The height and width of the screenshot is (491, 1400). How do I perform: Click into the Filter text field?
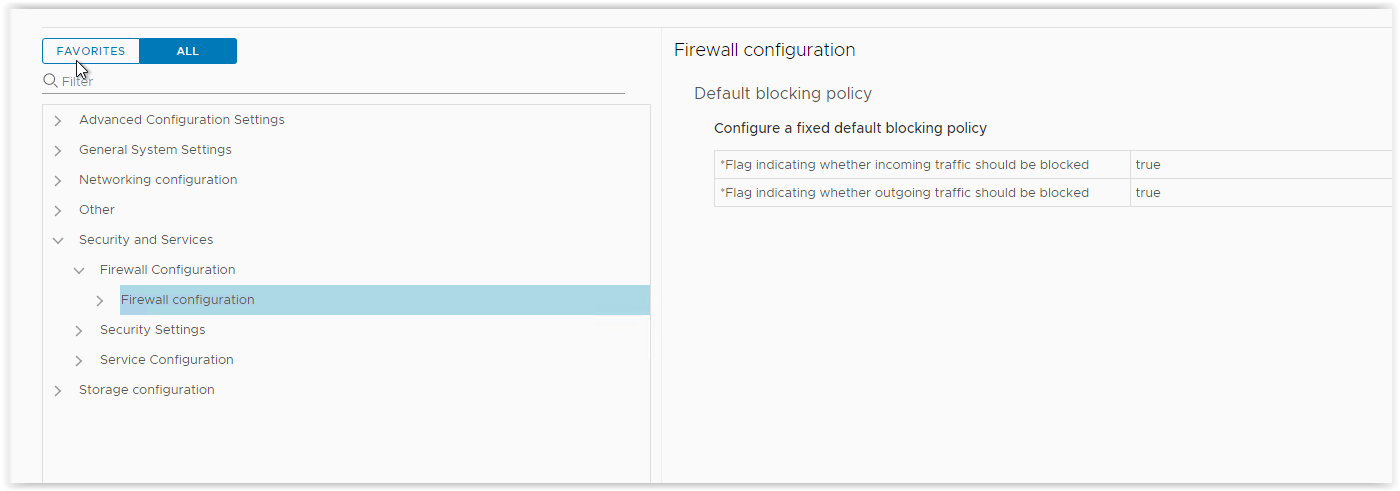[342, 81]
